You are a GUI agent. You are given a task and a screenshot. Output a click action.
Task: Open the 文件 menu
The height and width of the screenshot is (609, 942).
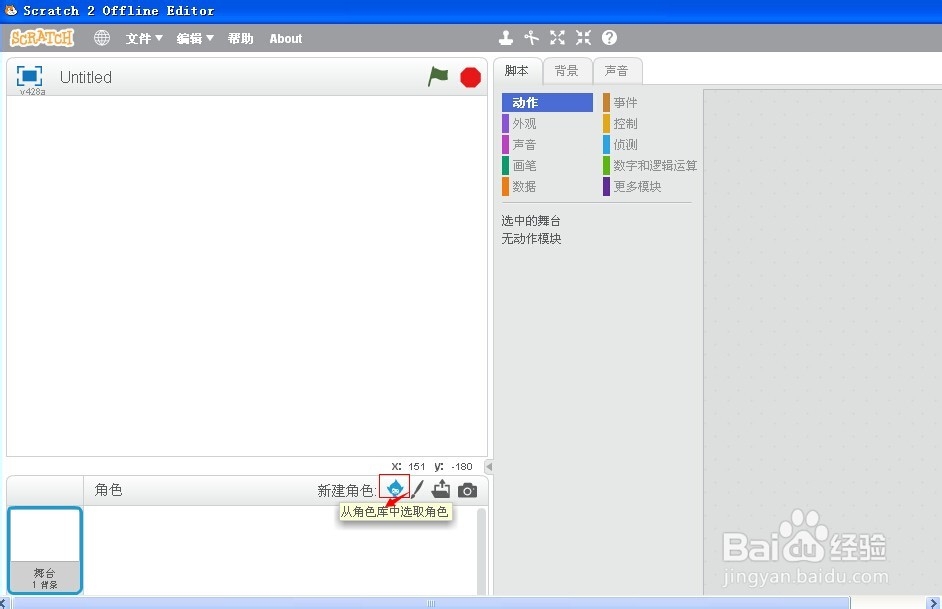click(144, 38)
